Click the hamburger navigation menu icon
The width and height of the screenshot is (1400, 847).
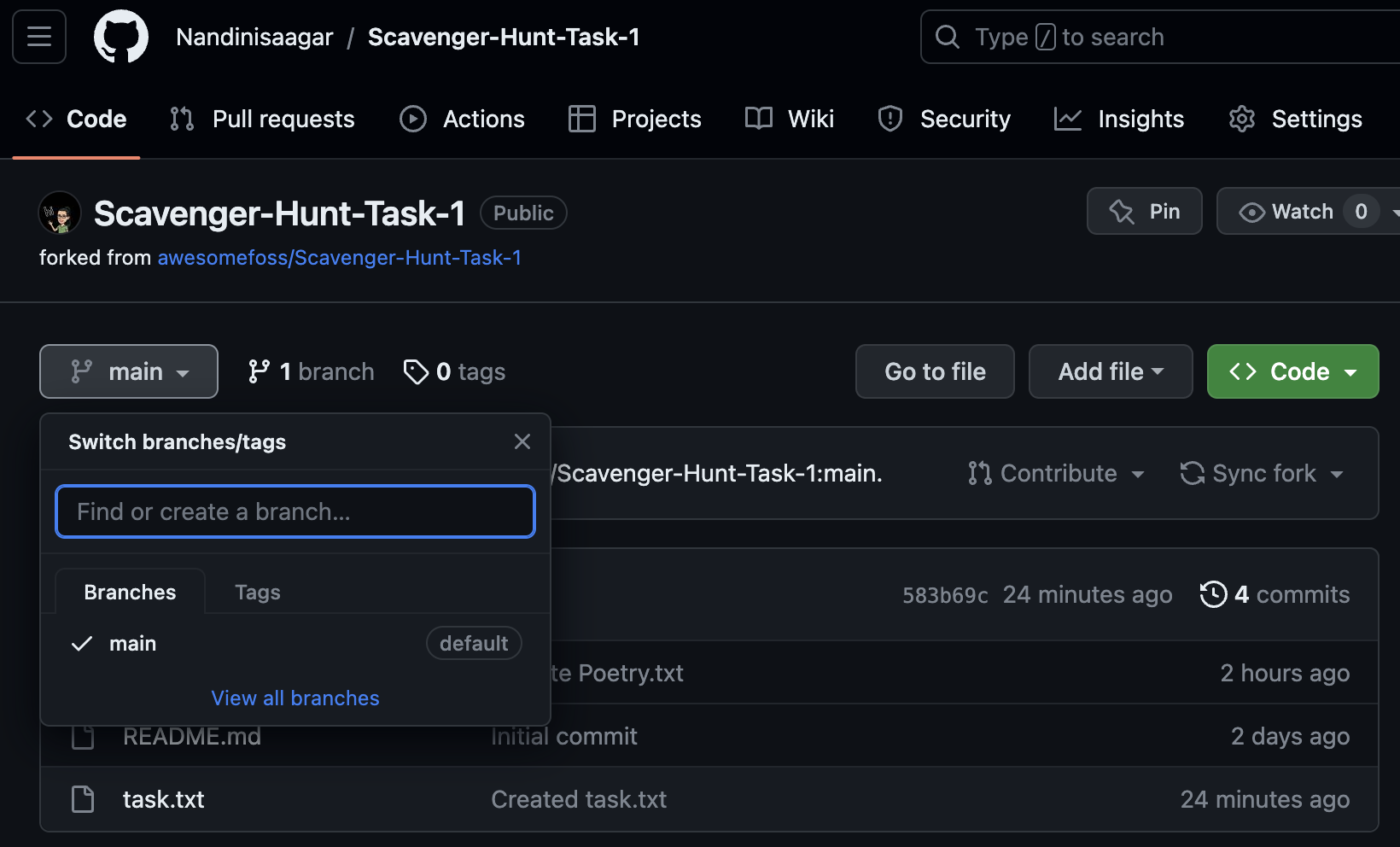pyautogui.click(x=38, y=36)
